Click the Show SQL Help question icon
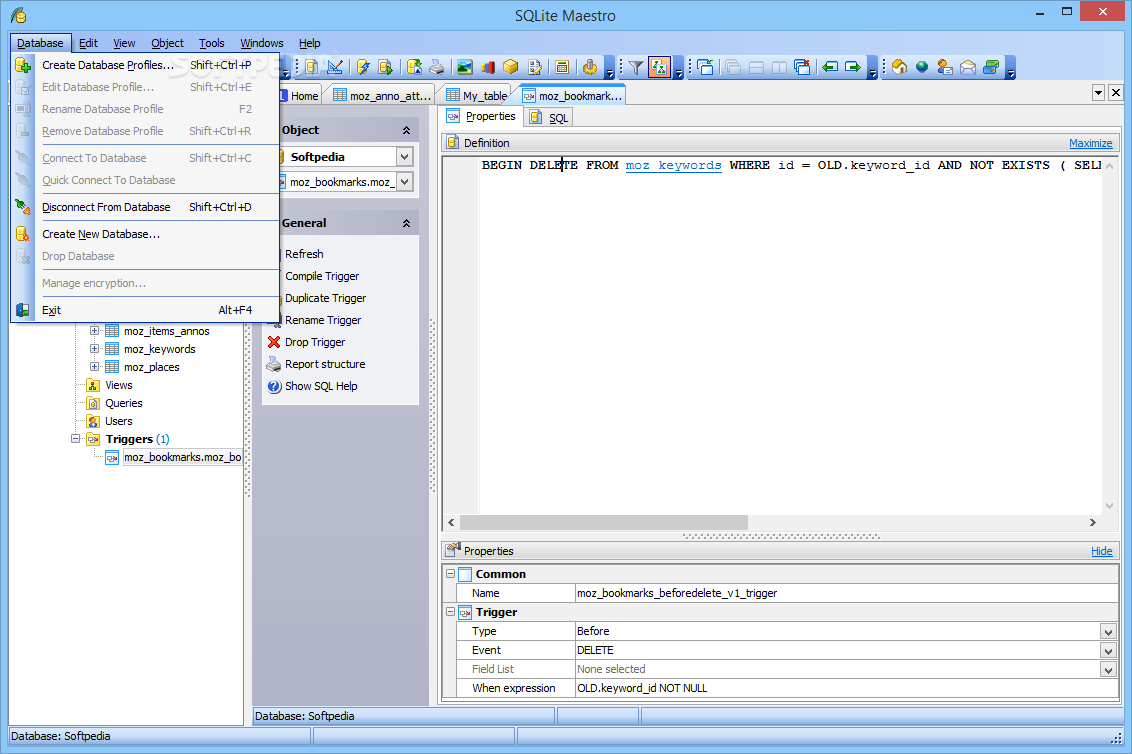 [x=274, y=386]
